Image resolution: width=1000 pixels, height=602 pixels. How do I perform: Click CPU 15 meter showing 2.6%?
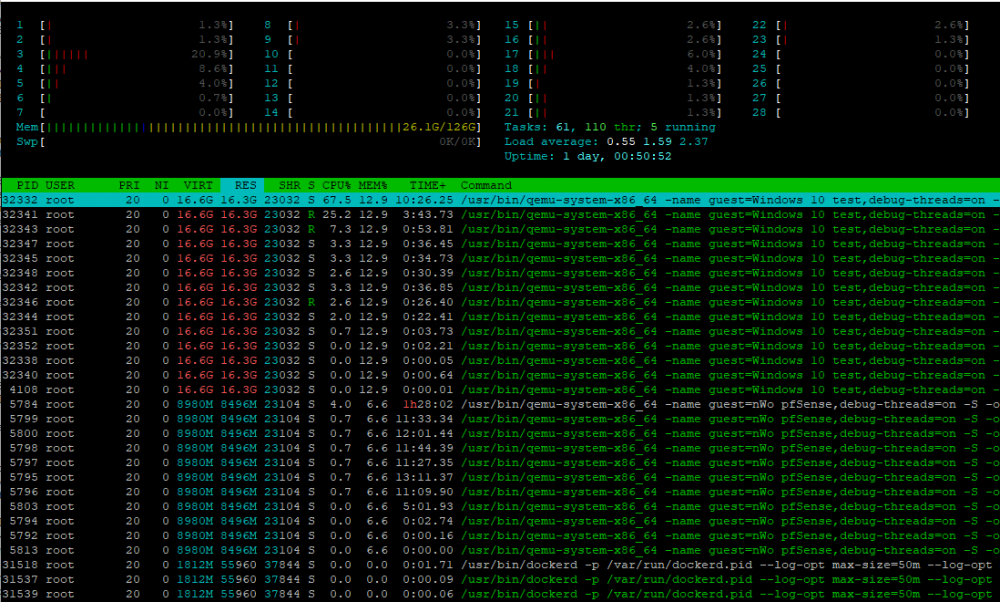(x=613, y=25)
